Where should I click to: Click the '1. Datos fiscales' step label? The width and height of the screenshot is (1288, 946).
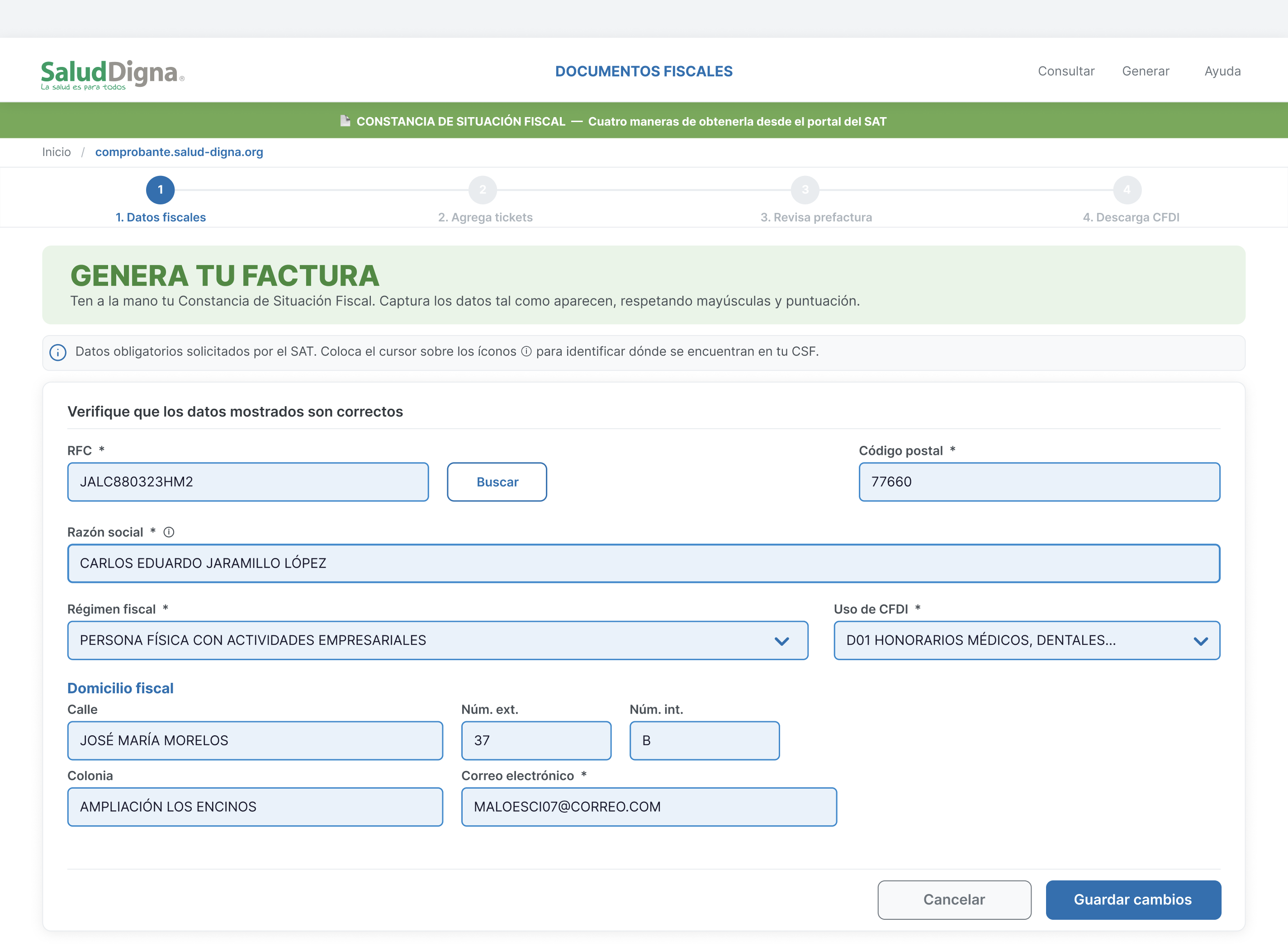161,217
